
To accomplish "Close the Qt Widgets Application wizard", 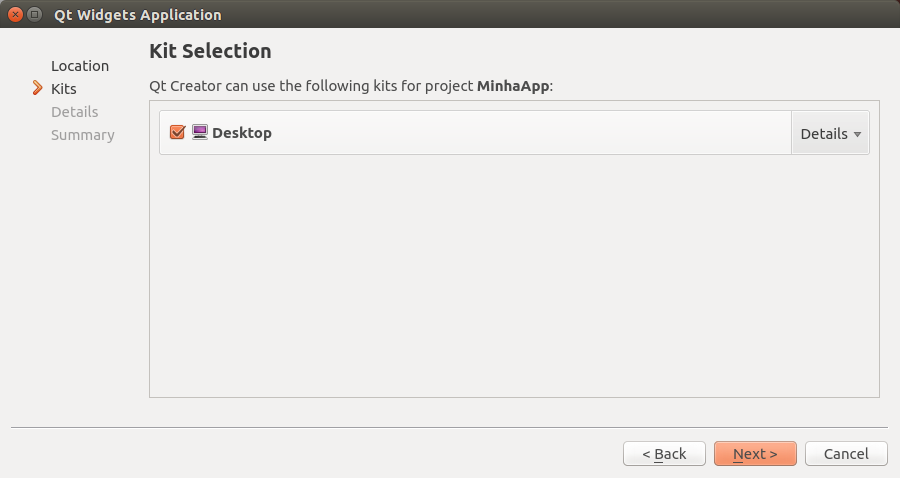I will [15, 15].
